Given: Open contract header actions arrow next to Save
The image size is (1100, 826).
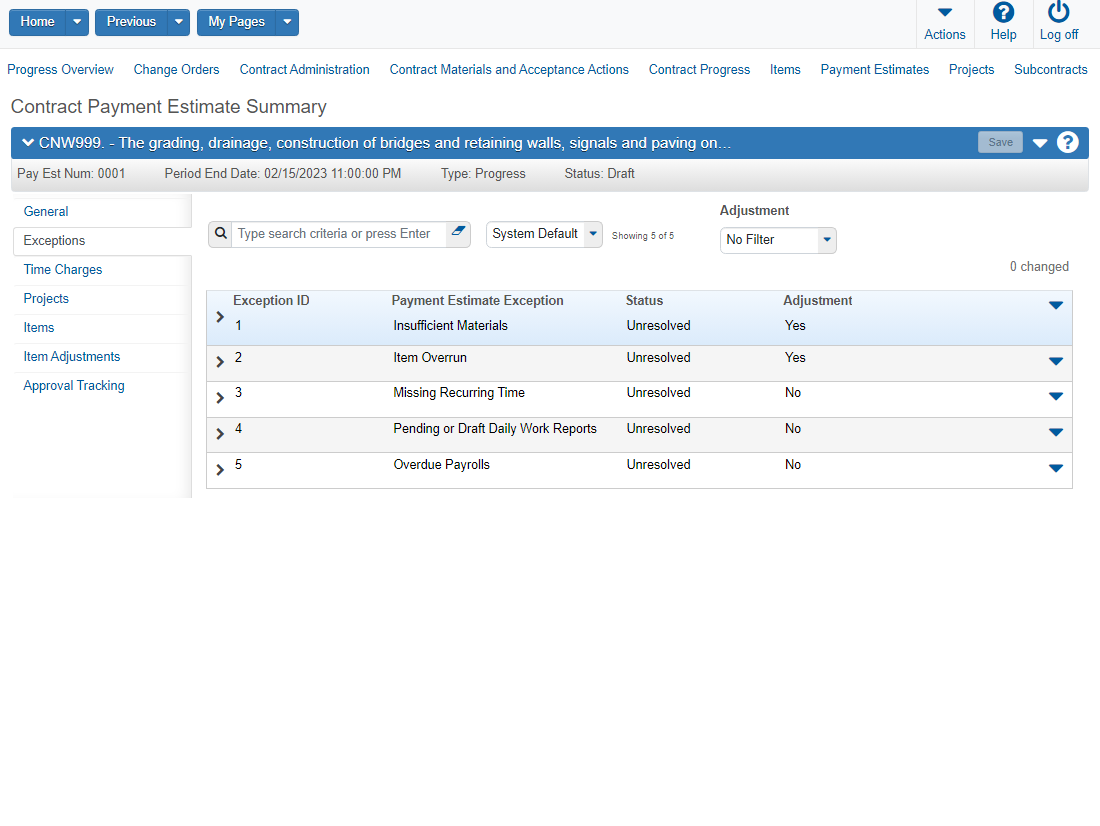Looking at the screenshot, I should click(x=1040, y=143).
